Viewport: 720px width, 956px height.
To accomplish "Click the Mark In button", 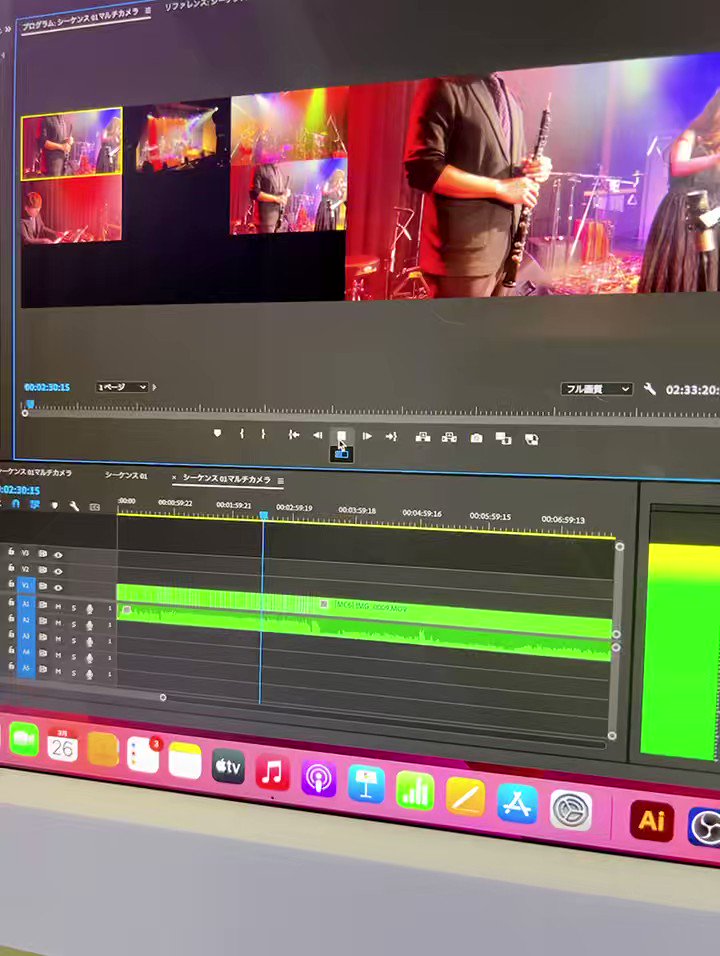I will tap(242, 433).
